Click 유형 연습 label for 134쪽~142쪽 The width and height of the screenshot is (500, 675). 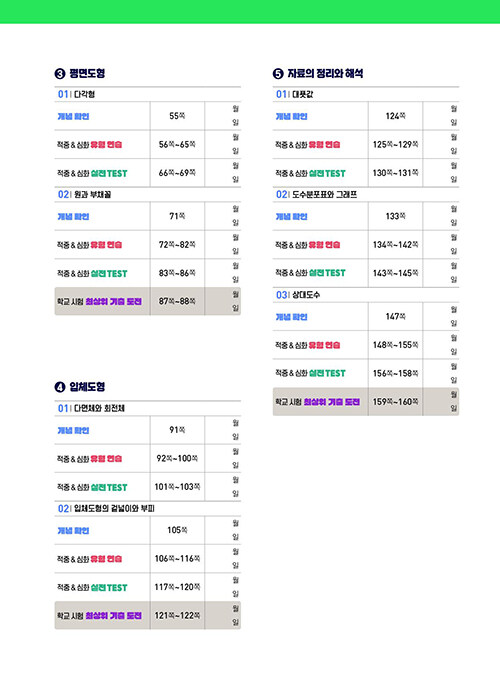[324, 245]
